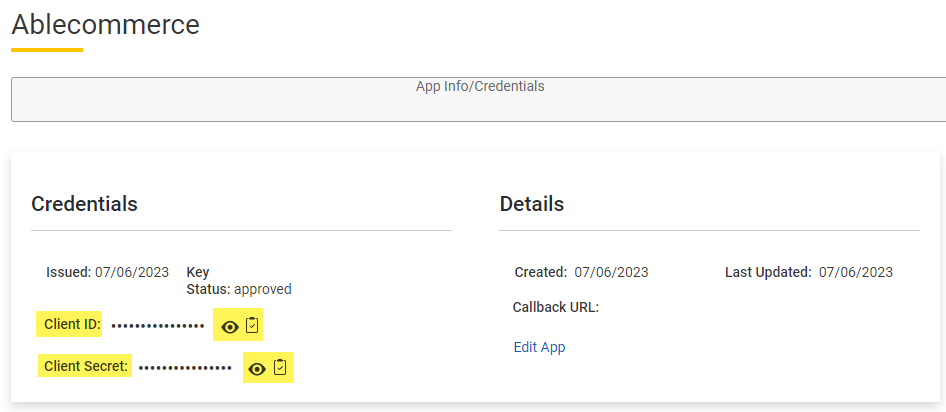Click the masked Client Secret value
The image size is (946, 412).
click(x=185, y=368)
